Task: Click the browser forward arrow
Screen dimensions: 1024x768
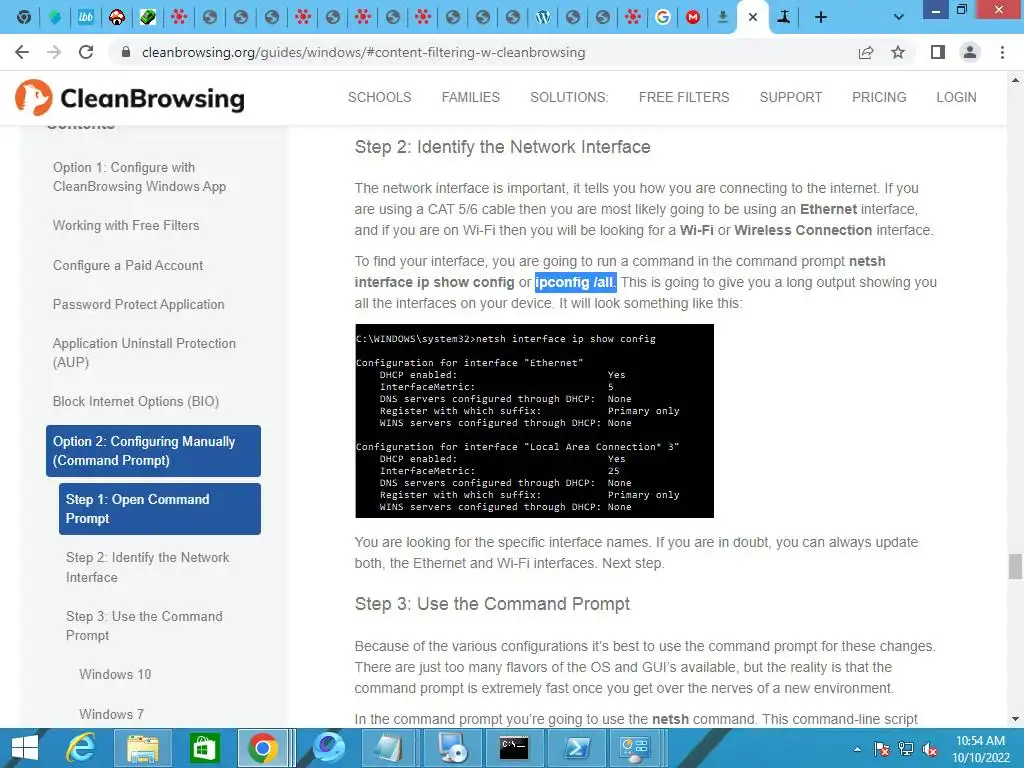Action: pos(54,52)
